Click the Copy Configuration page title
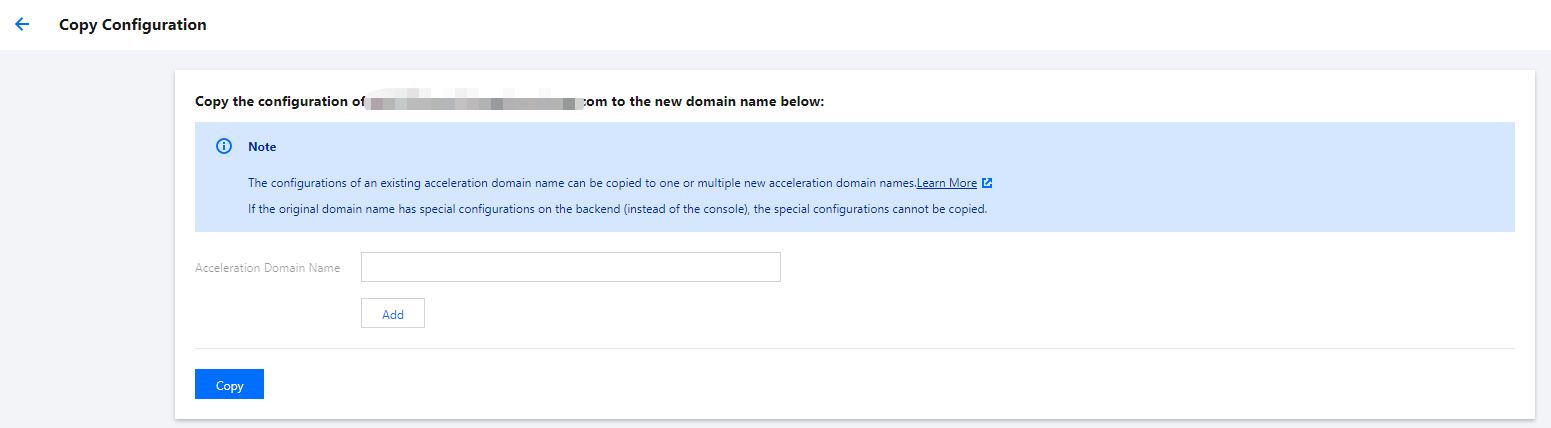The width and height of the screenshot is (1551, 428). [x=133, y=25]
